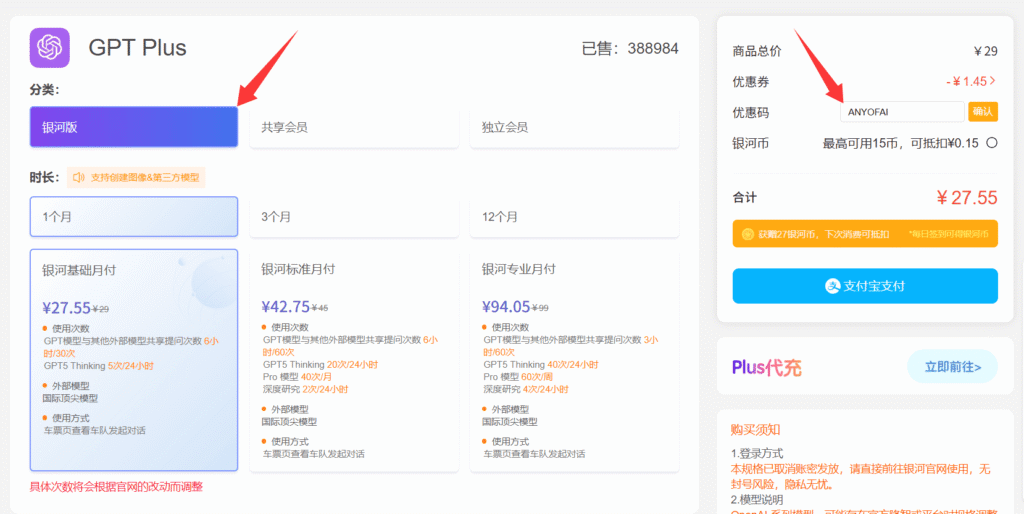Select the 共享会员 category tab

(x=354, y=127)
